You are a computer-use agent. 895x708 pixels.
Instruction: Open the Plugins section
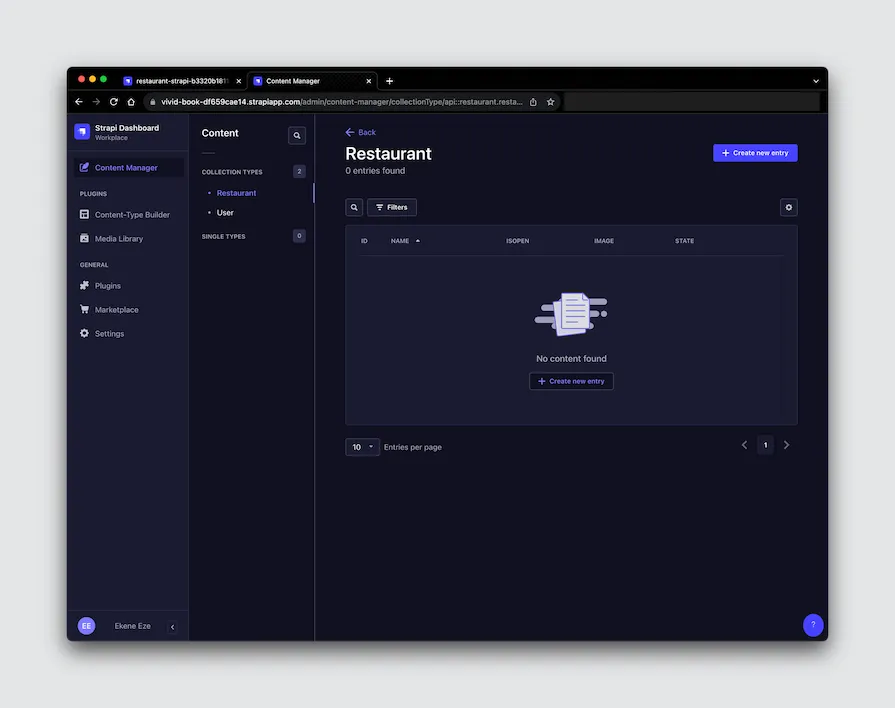107,285
